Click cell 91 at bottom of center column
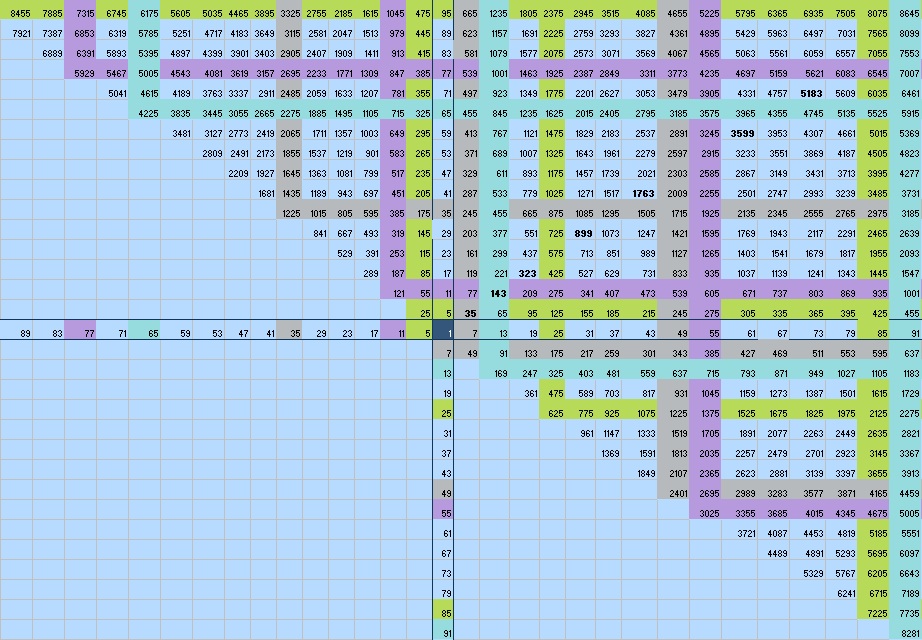Screen dimensions: 922x640 click(x=447, y=632)
